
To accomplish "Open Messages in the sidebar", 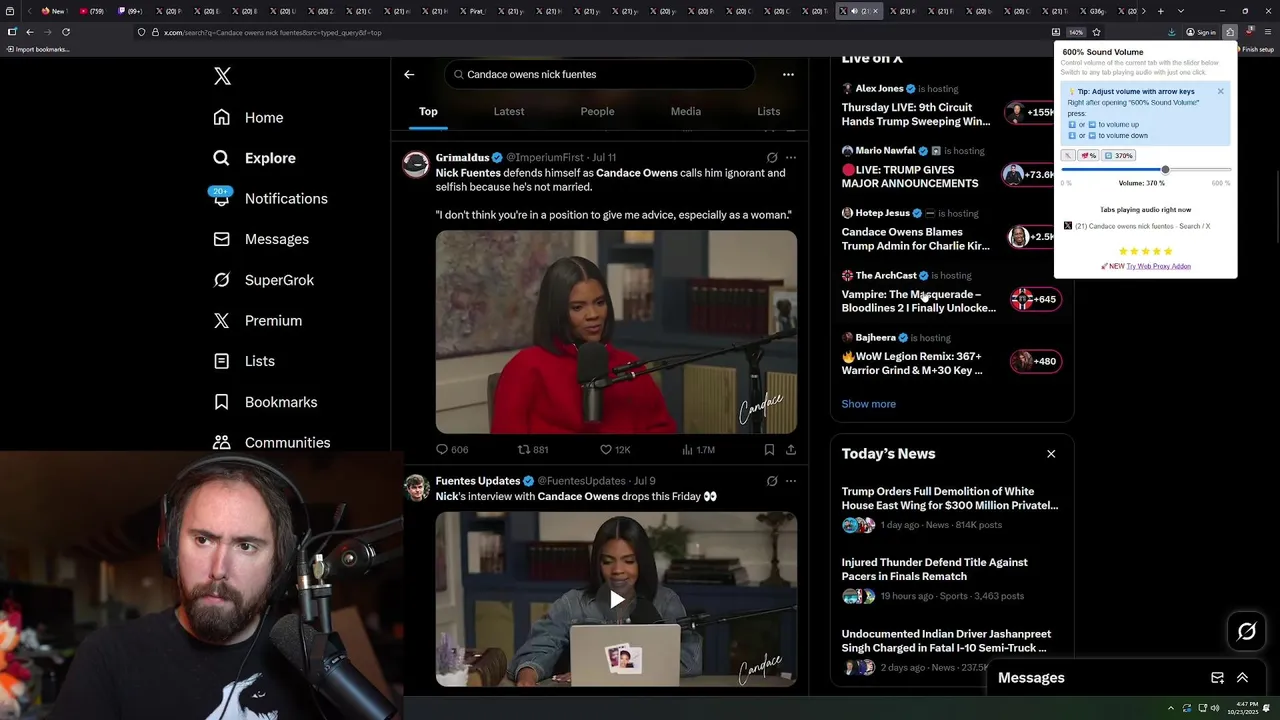I will coord(261,239).
